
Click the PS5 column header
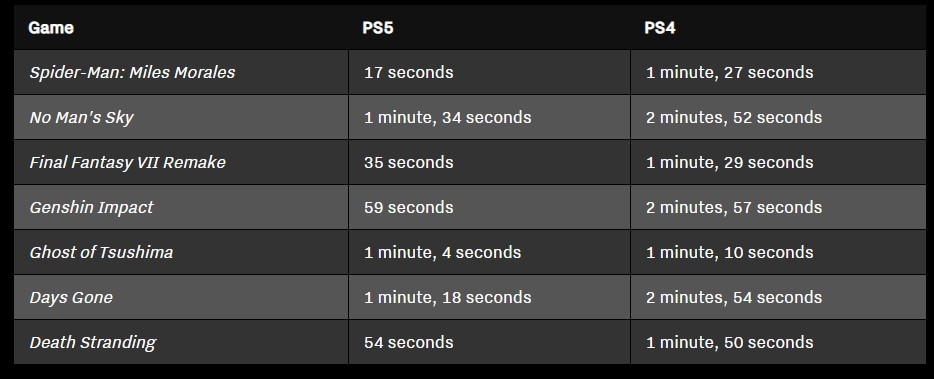(489, 27)
